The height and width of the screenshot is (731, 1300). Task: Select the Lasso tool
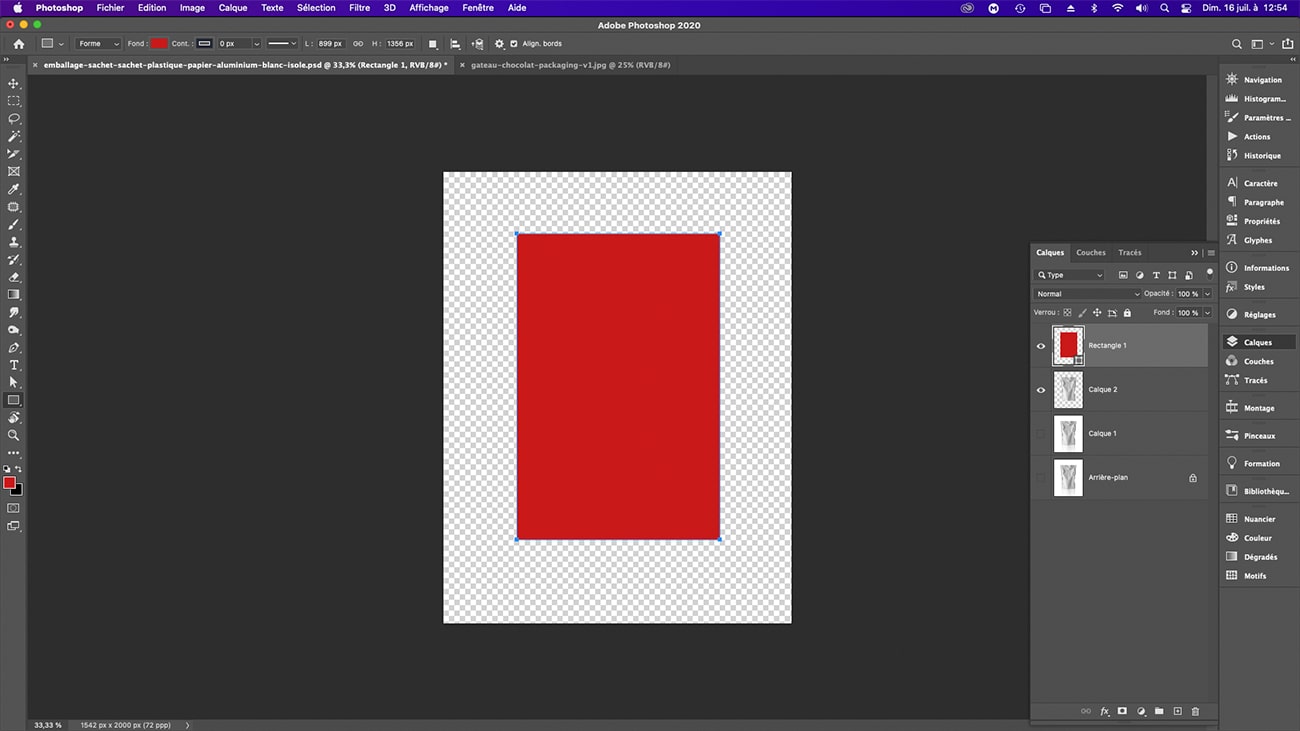[x=14, y=119]
